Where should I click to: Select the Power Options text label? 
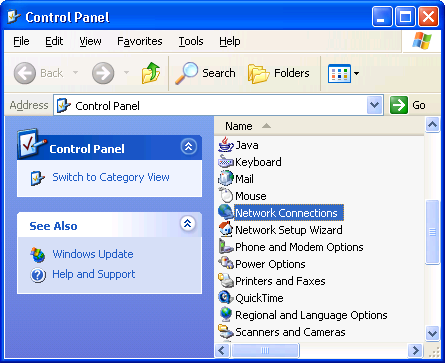click(x=270, y=264)
